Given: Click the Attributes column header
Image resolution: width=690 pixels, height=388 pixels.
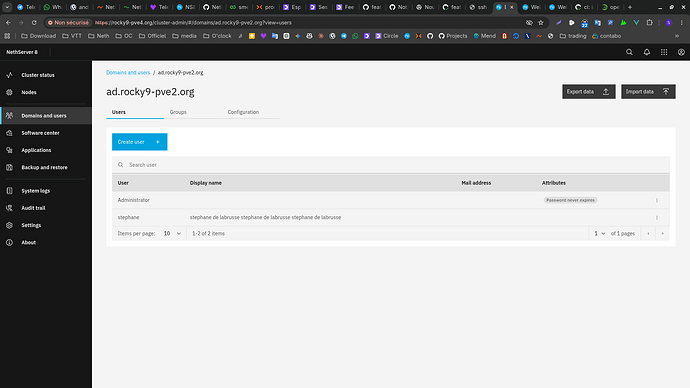Looking at the screenshot, I should (554, 183).
